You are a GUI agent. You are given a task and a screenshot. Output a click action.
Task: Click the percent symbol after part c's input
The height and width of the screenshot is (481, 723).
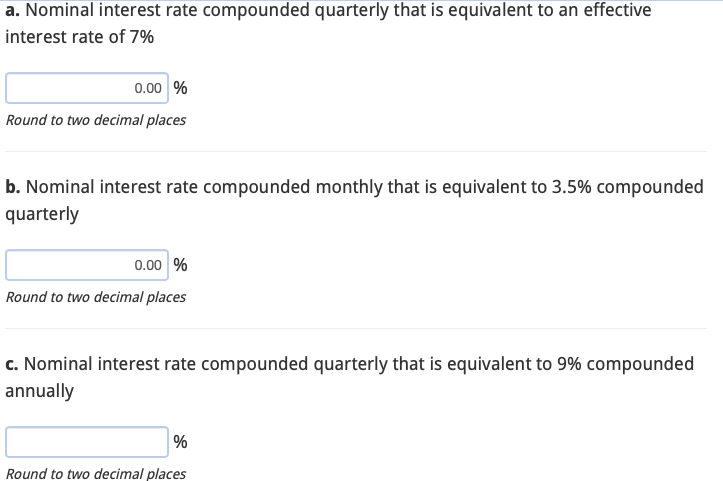180,442
